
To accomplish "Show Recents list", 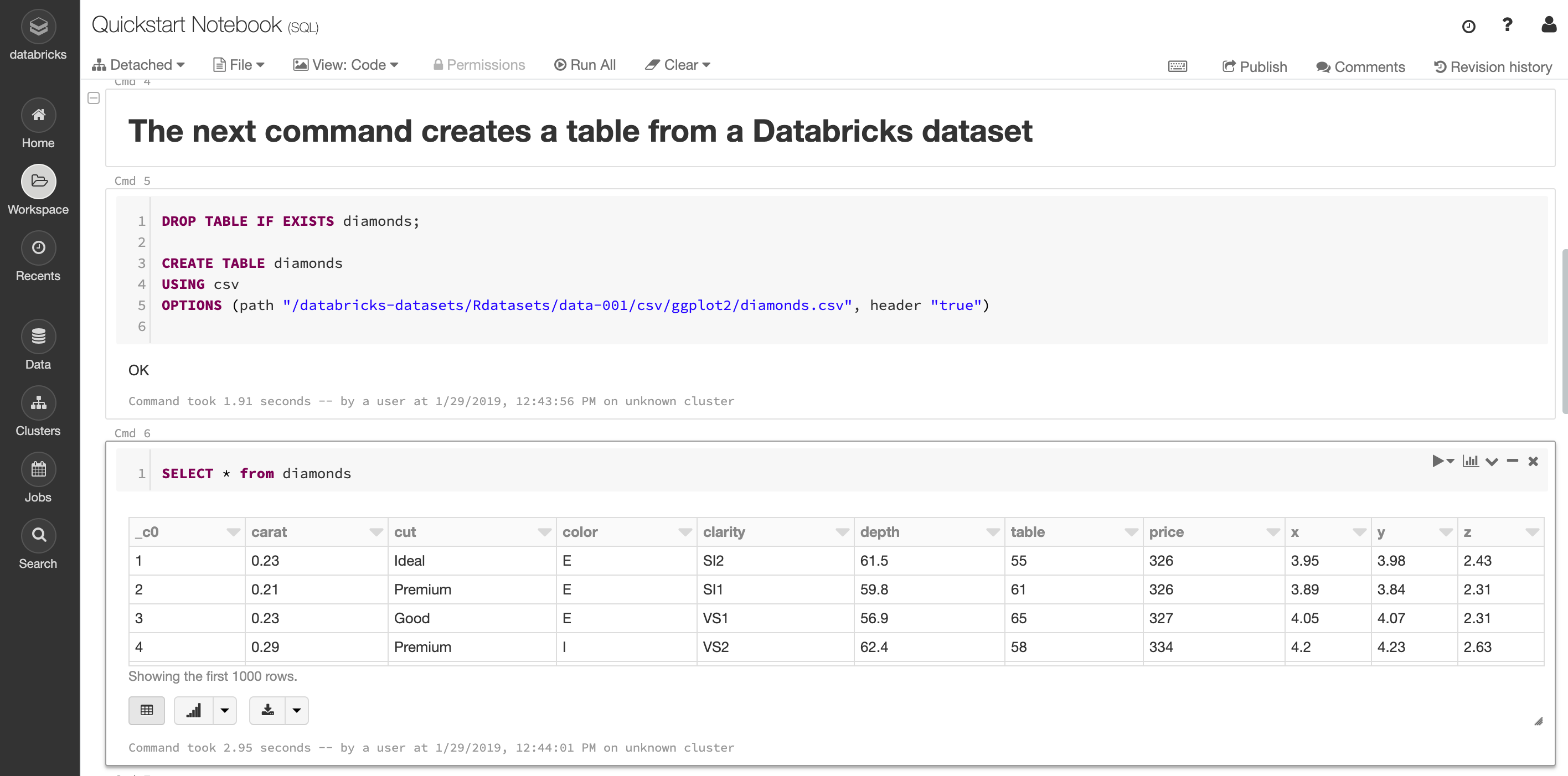I will coord(38,256).
